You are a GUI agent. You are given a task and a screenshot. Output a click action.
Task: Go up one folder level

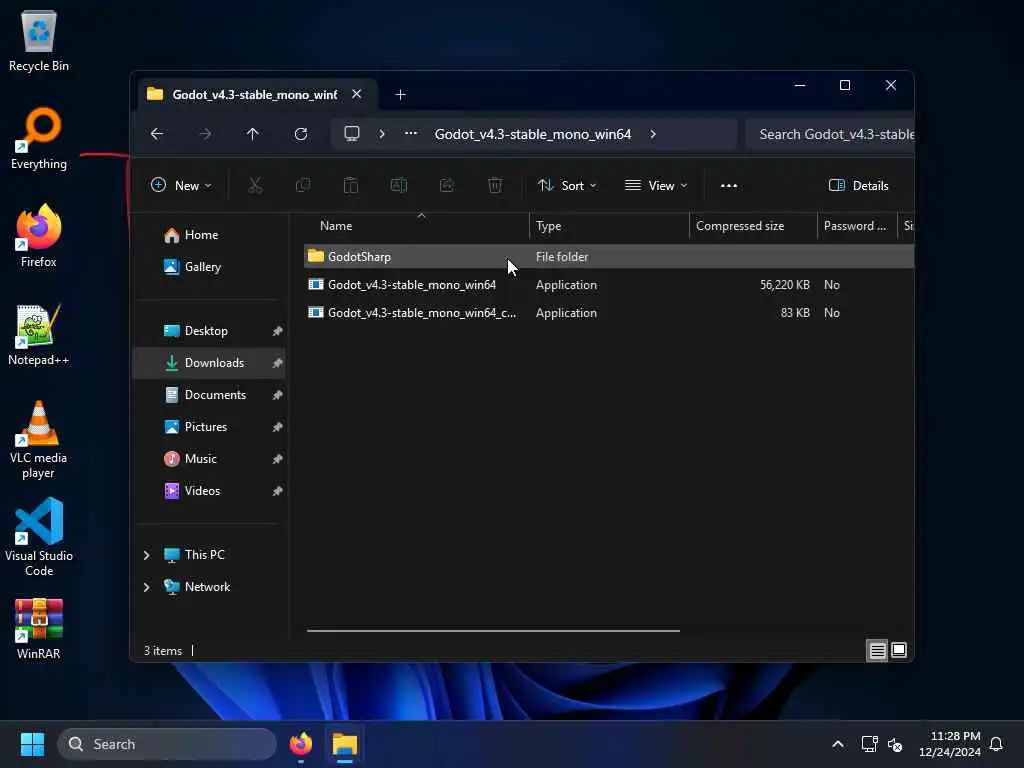click(x=253, y=134)
